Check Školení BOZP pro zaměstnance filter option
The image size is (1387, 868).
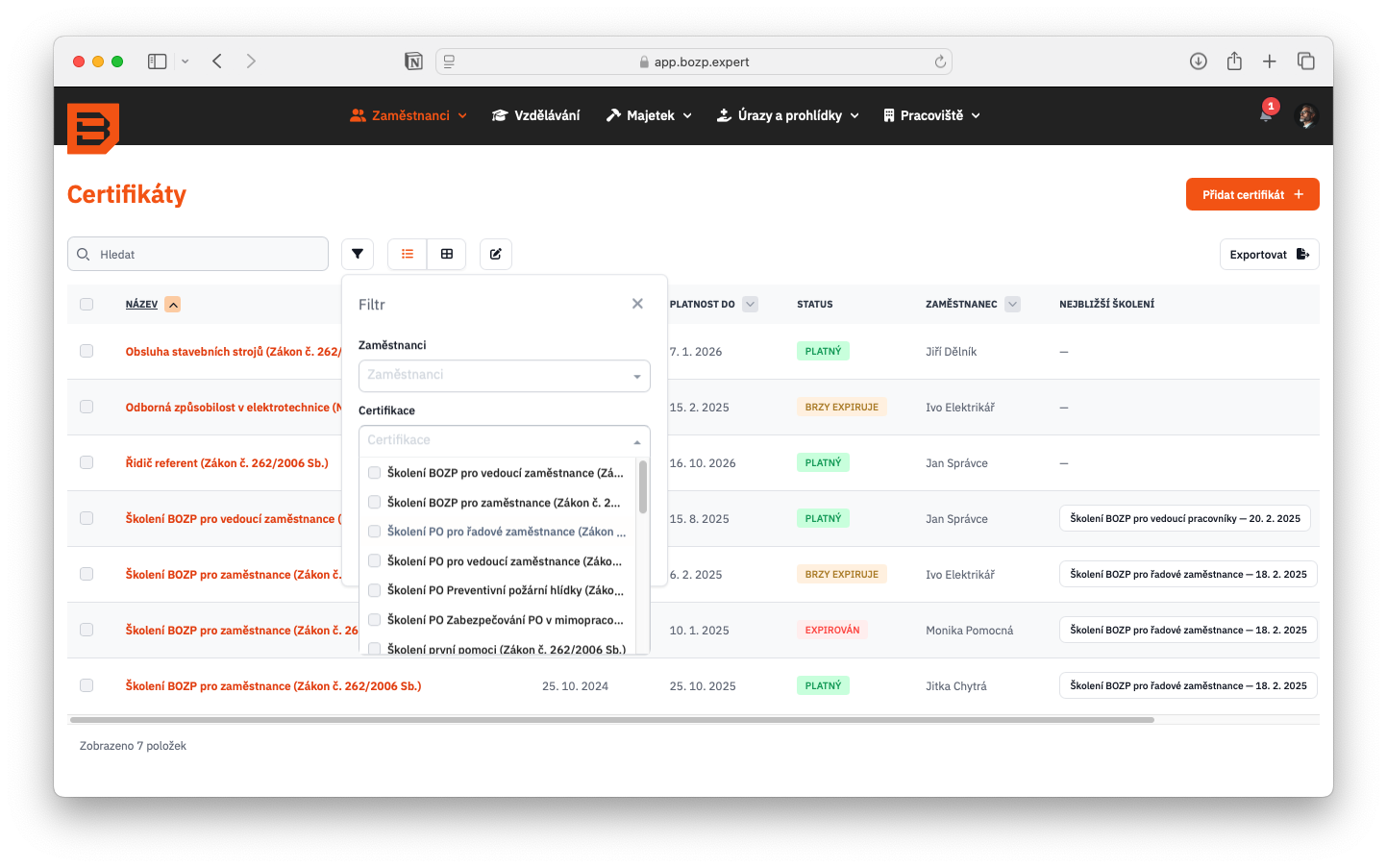pos(375,502)
